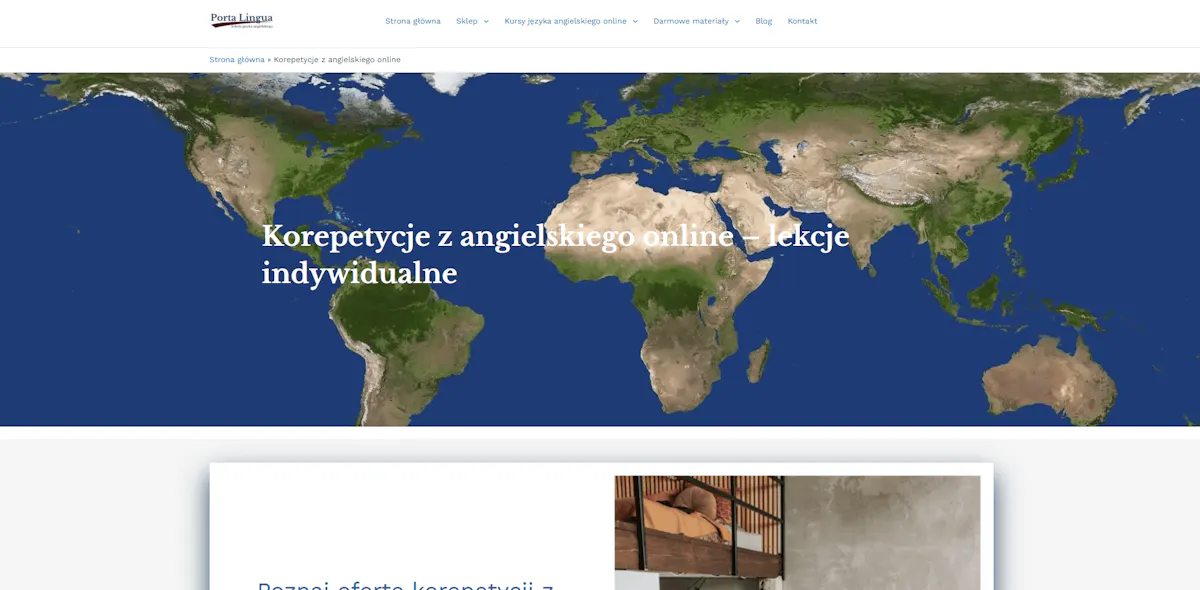1200x590 pixels.
Task: Click the partially visible Poznaj ofertę heading
Action: pyautogui.click(x=406, y=584)
